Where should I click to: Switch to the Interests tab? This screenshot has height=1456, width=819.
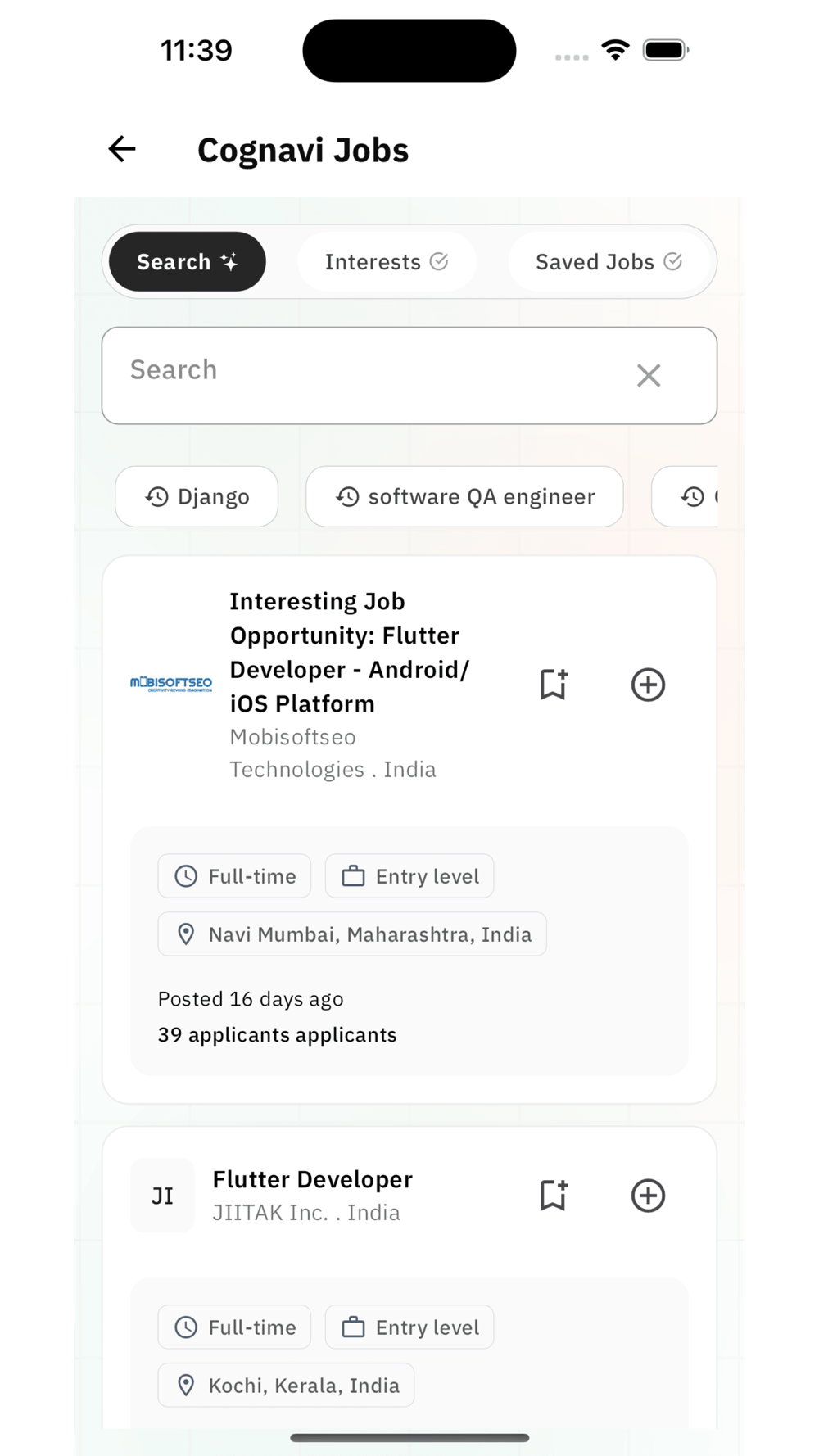coord(387,262)
